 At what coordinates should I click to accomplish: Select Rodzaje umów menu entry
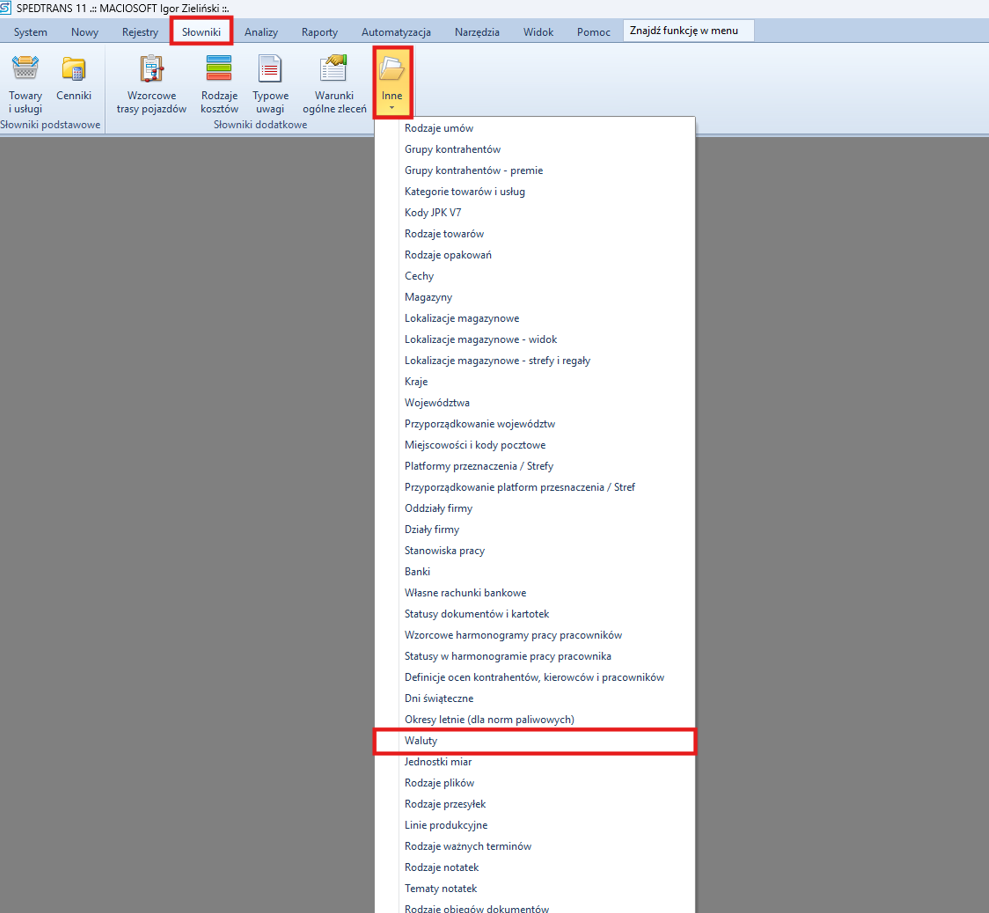[439, 128]
